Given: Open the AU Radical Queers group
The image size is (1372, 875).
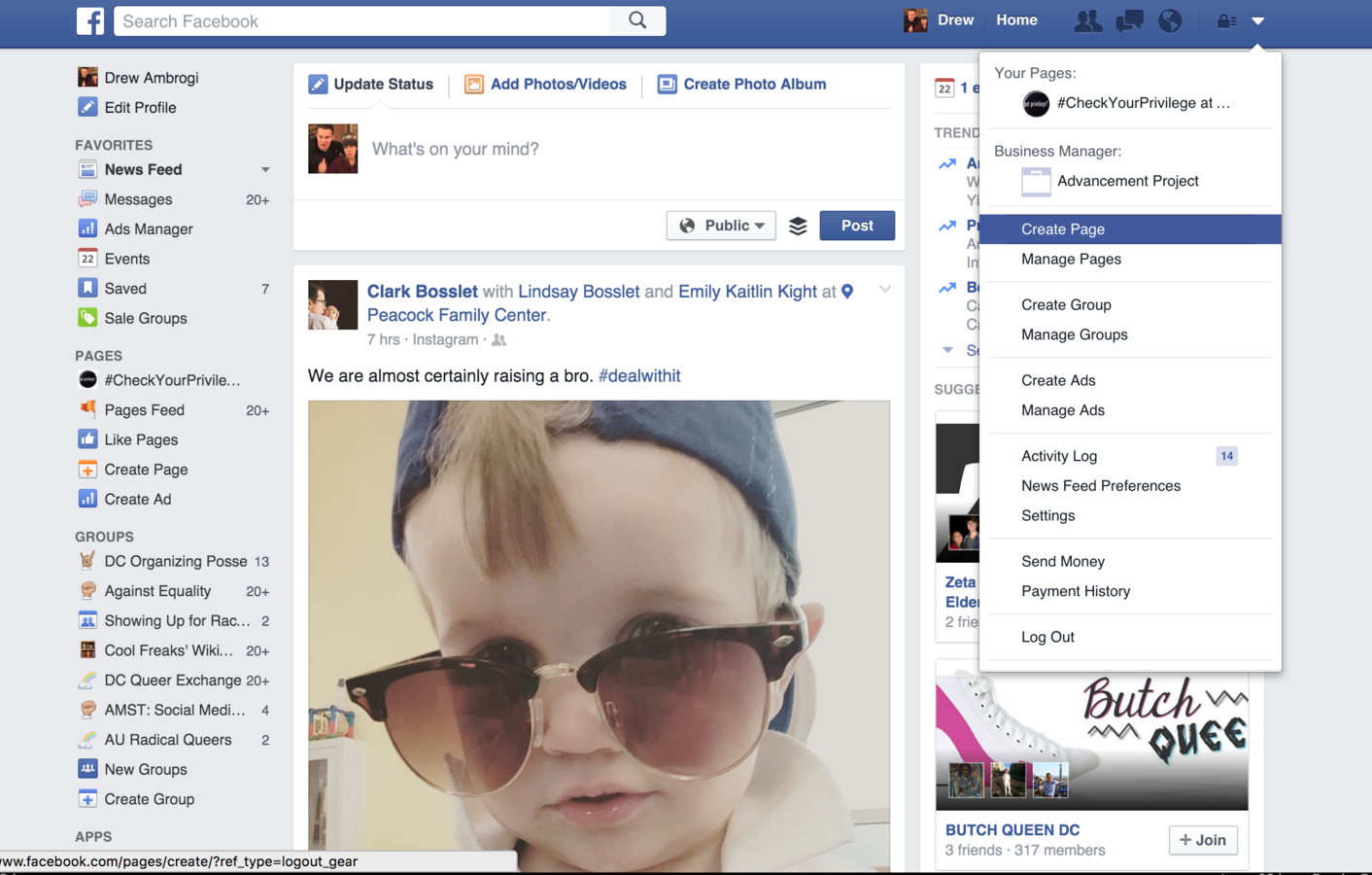Looking at the screenshot, I should point(168,740).
